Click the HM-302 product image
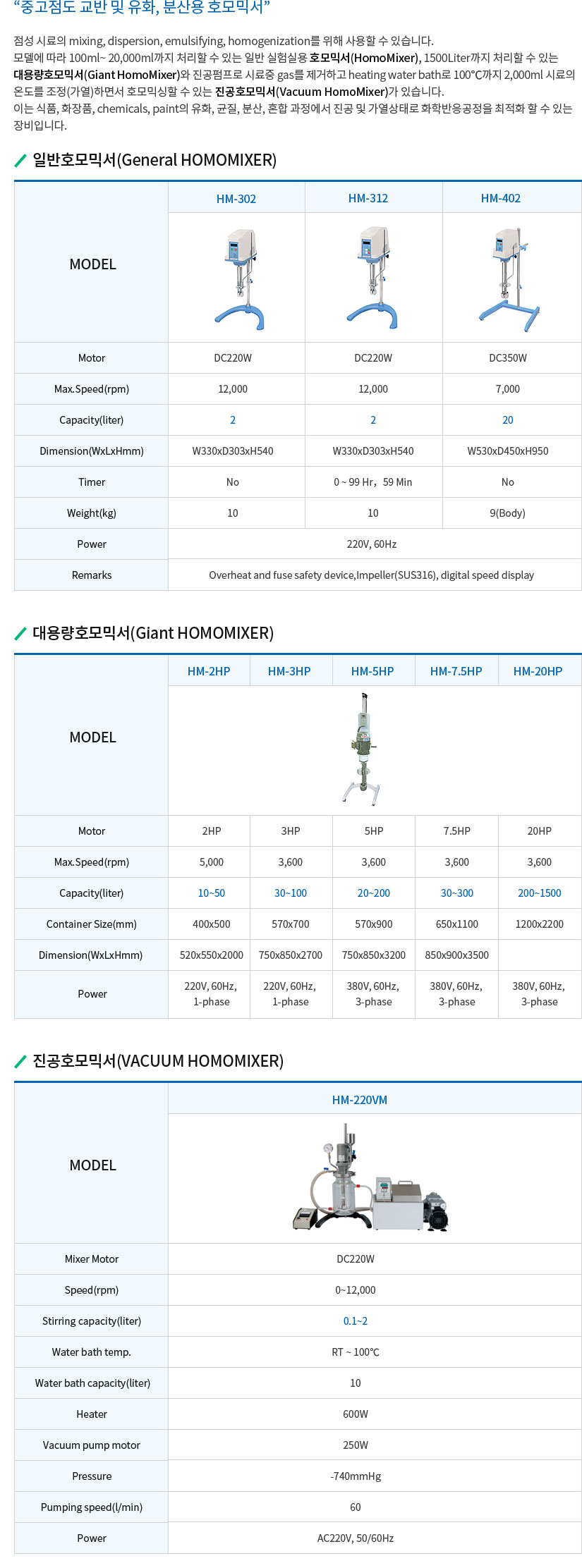 [x=240, y=278]
